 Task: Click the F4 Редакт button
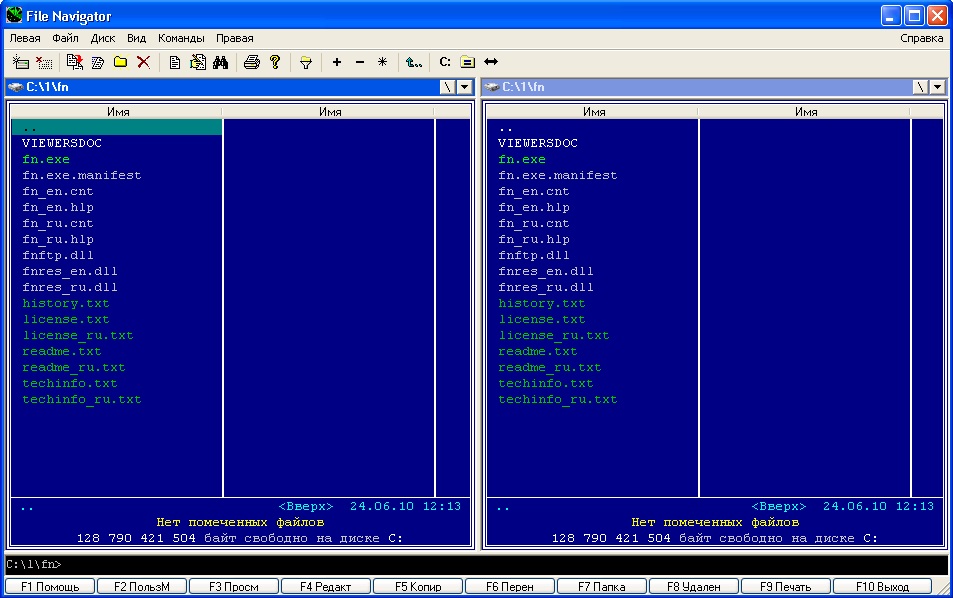click(x=326, y=586)
